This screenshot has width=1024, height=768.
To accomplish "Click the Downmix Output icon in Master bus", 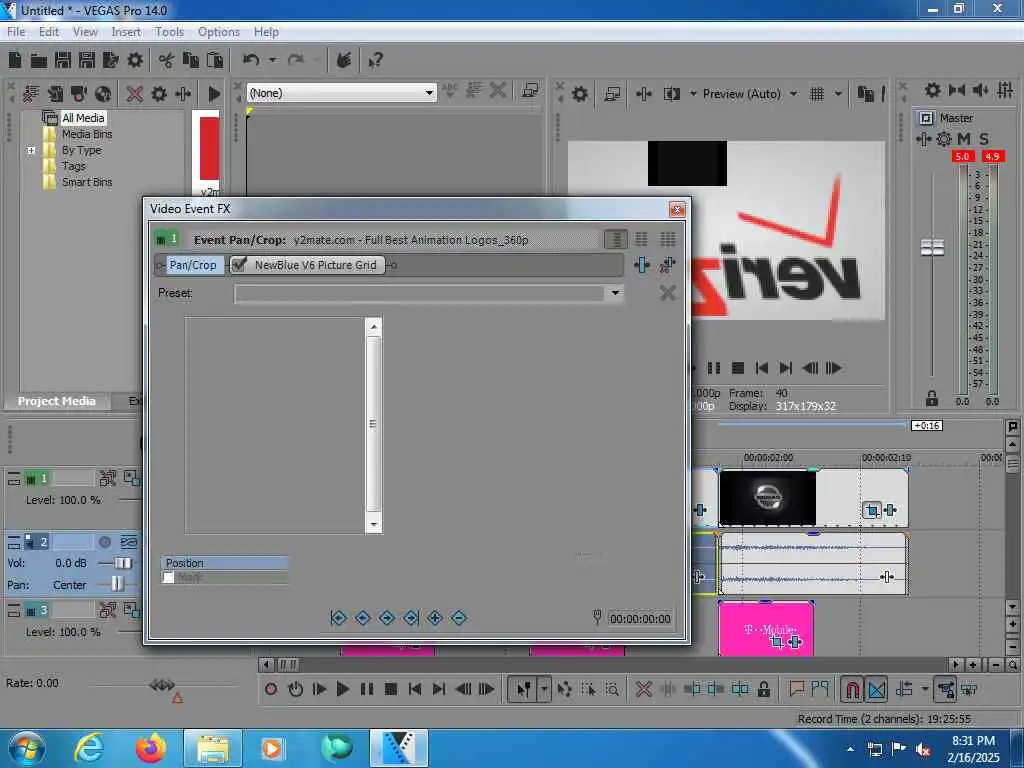I will (x=957, y=90).
